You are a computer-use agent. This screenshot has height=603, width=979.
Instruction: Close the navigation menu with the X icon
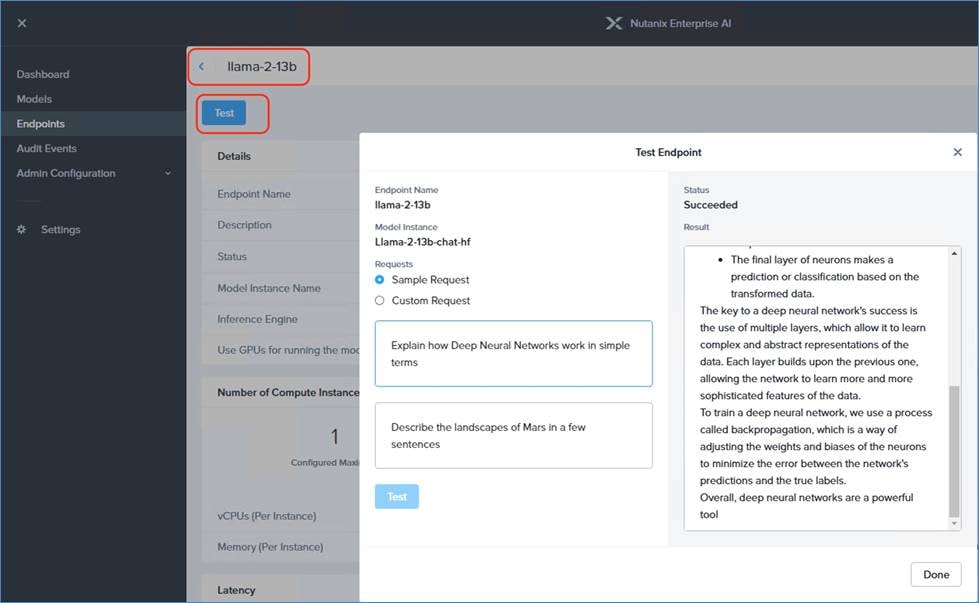click(x=22, y=23)
